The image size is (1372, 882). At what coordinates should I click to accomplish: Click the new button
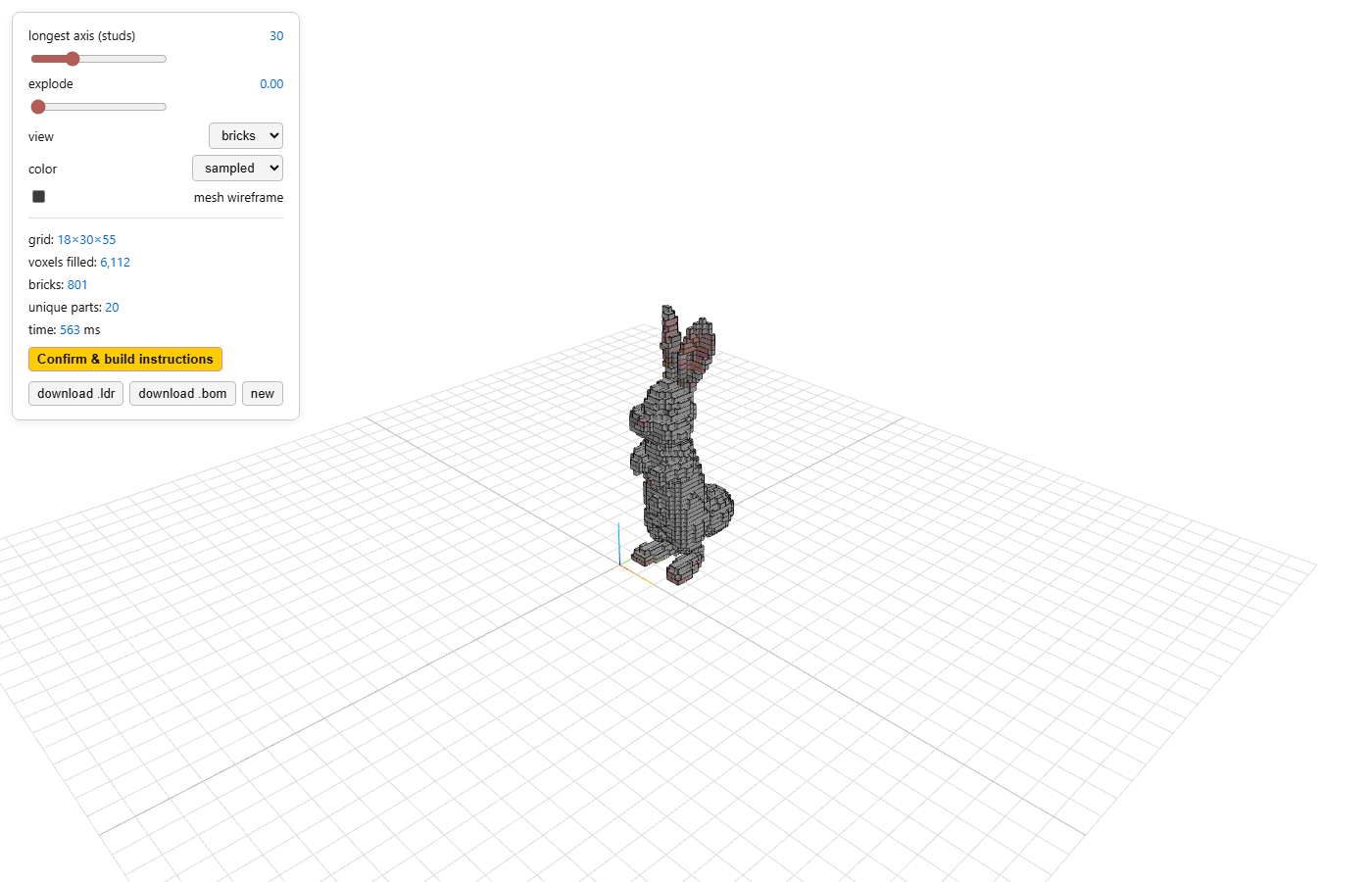pos(263,394)
